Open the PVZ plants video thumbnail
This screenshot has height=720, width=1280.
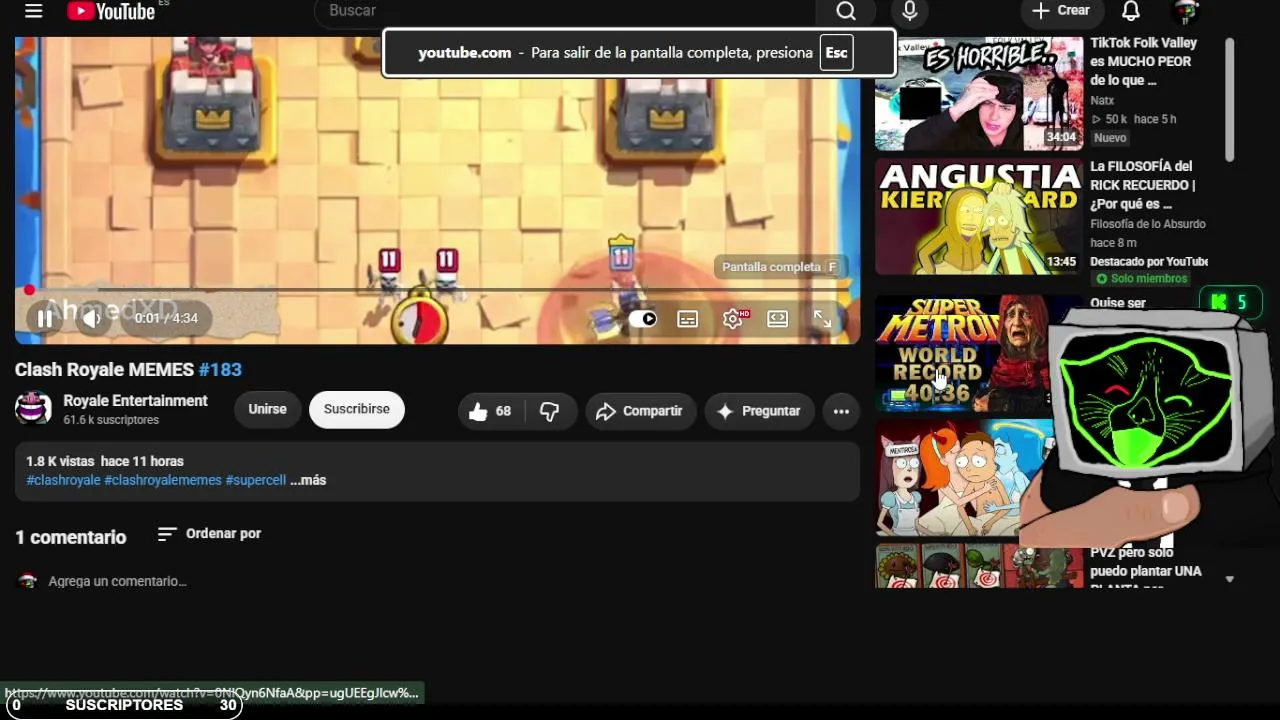click(x=979, y=566)
